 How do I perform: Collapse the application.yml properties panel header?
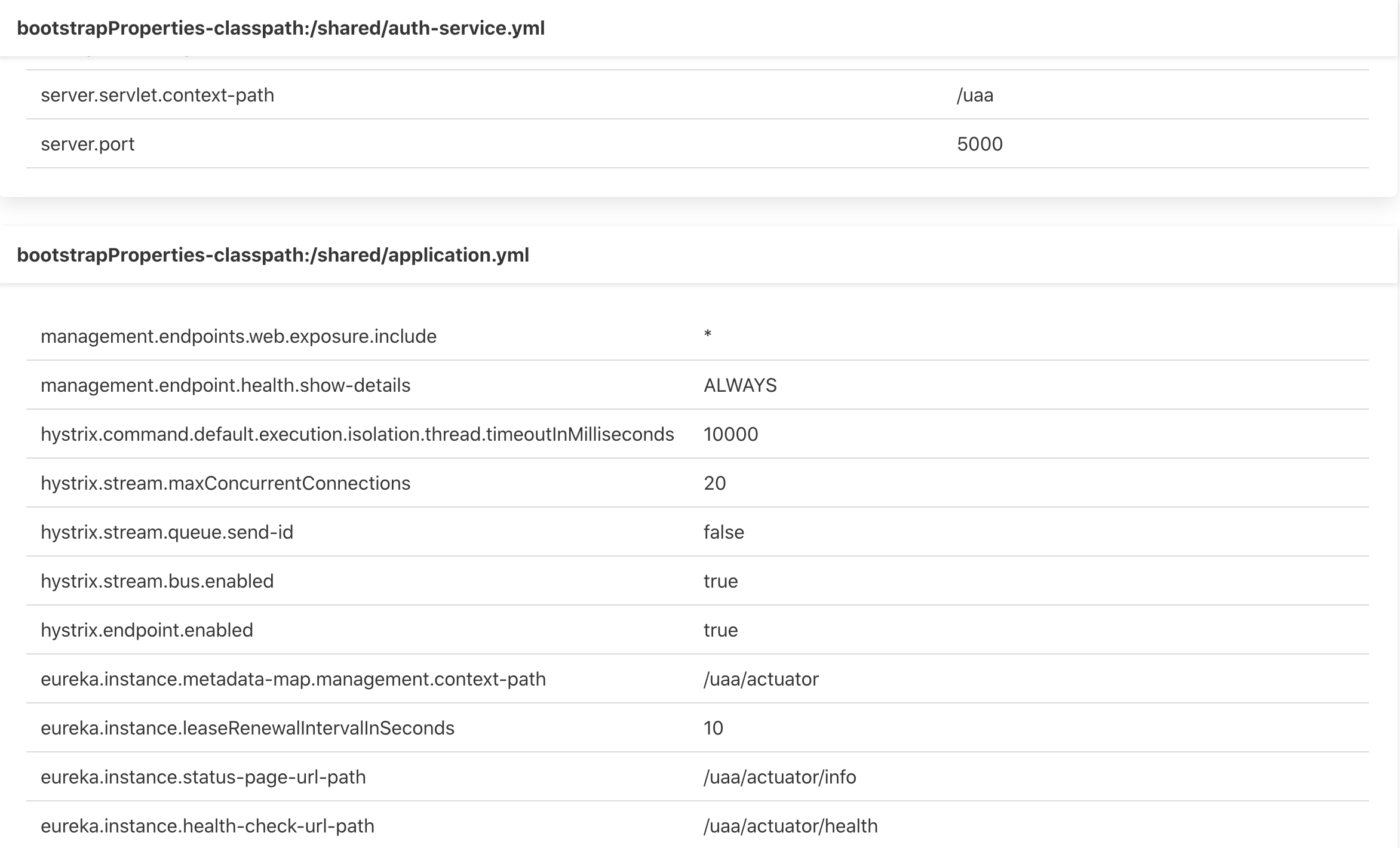[273, 255]
